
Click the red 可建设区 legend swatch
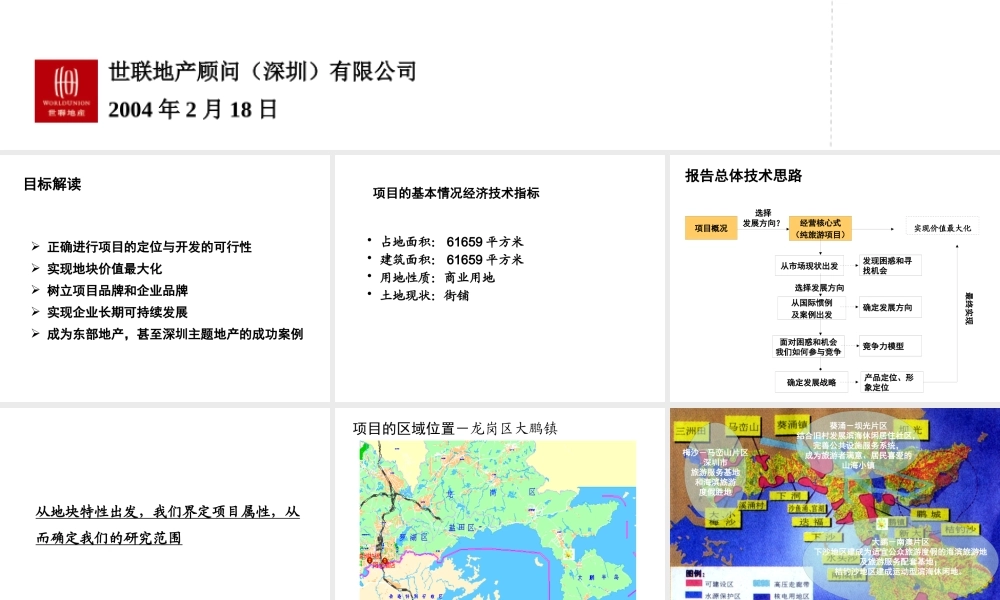pos(693,583)
